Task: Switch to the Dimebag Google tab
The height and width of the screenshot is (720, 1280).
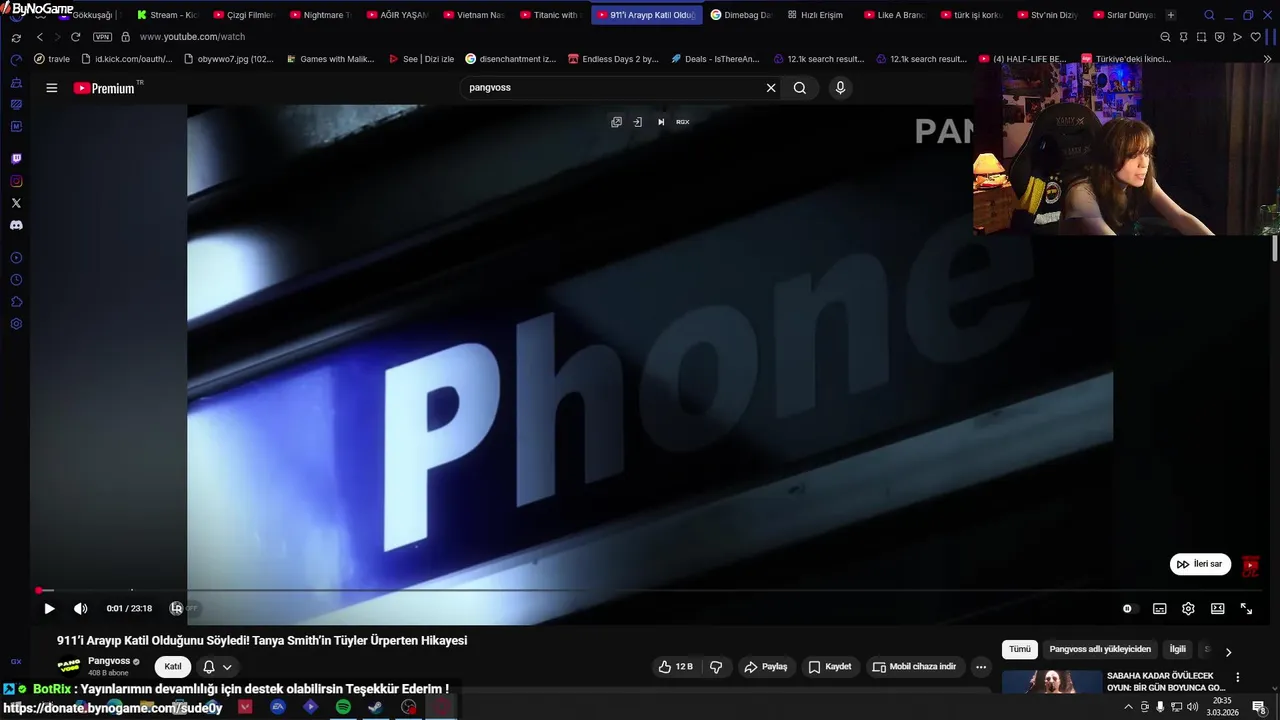Action: coord(741,15)
